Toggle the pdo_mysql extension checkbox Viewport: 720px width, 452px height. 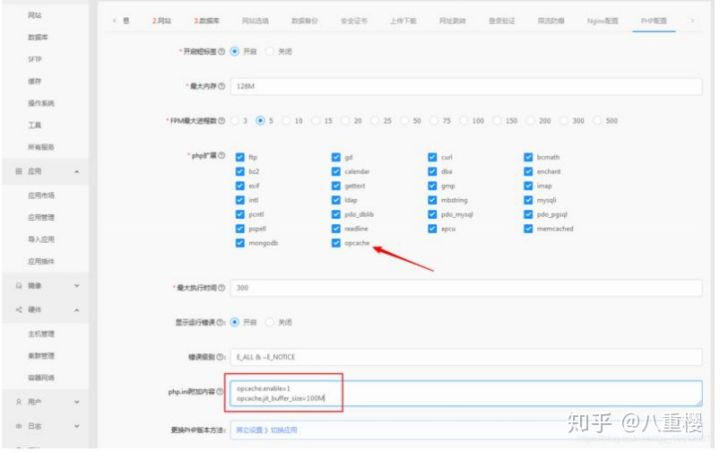click(433, 215)
